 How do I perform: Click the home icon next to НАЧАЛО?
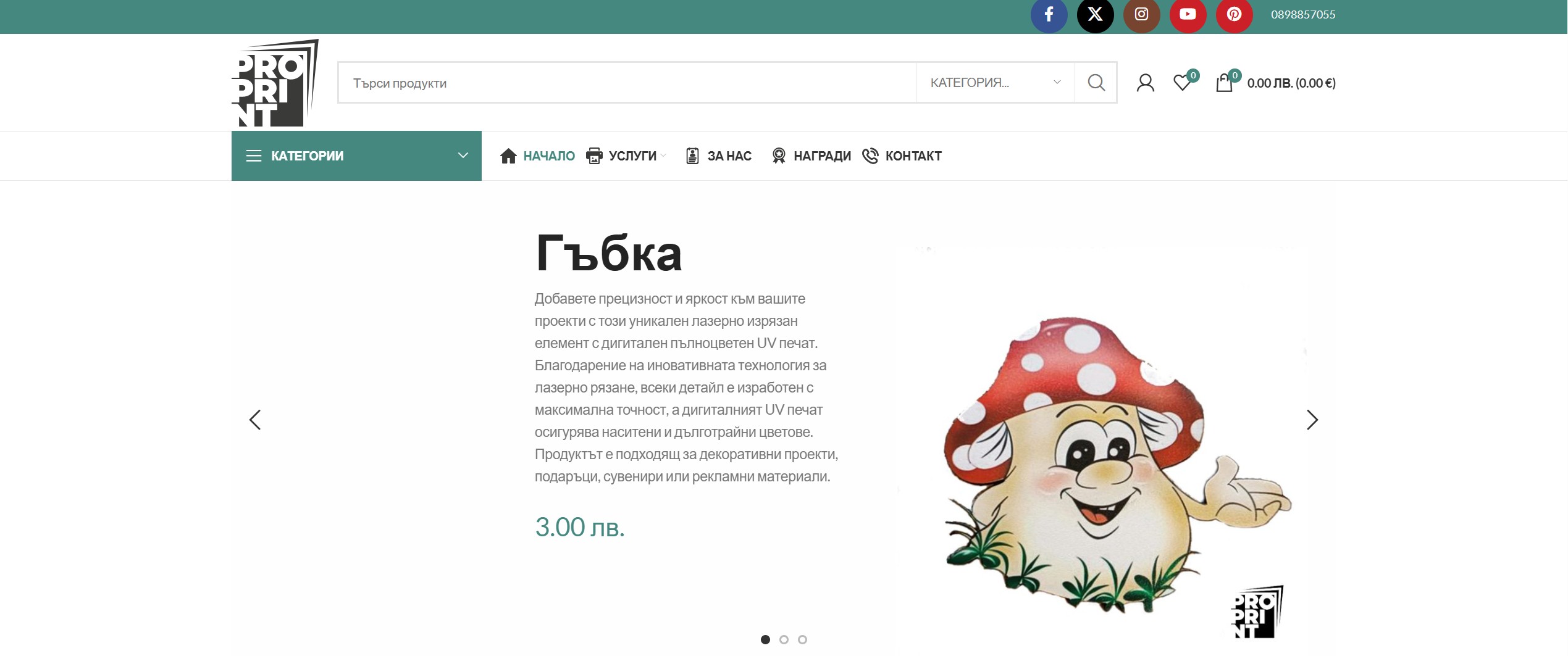(x=508, y=156)
